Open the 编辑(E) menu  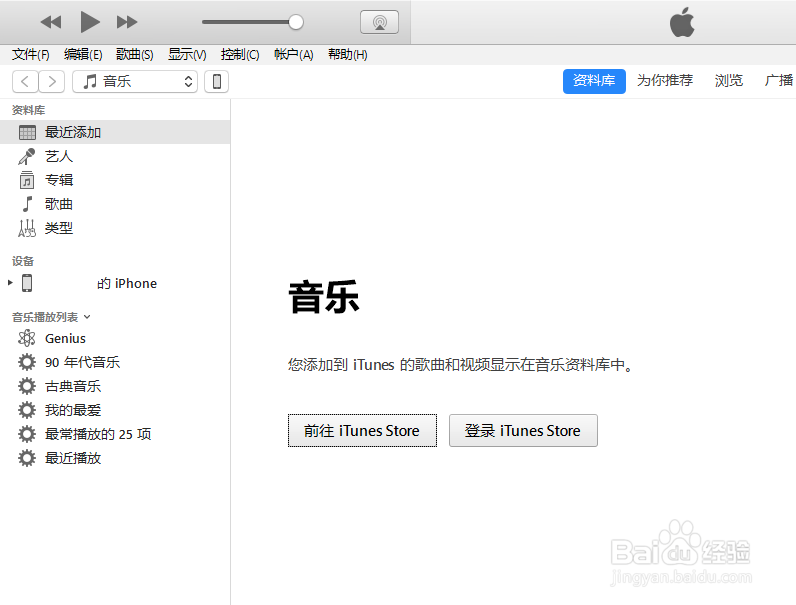tap(83, 54)
